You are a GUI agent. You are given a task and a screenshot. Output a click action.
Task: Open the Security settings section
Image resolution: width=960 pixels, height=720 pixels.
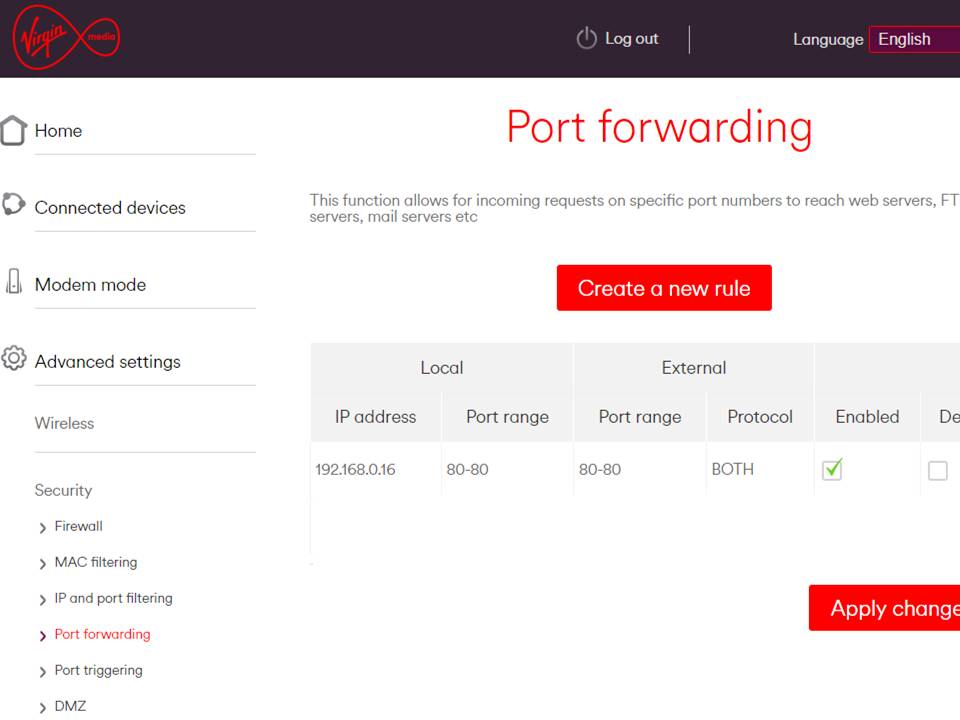pos(63,490)
